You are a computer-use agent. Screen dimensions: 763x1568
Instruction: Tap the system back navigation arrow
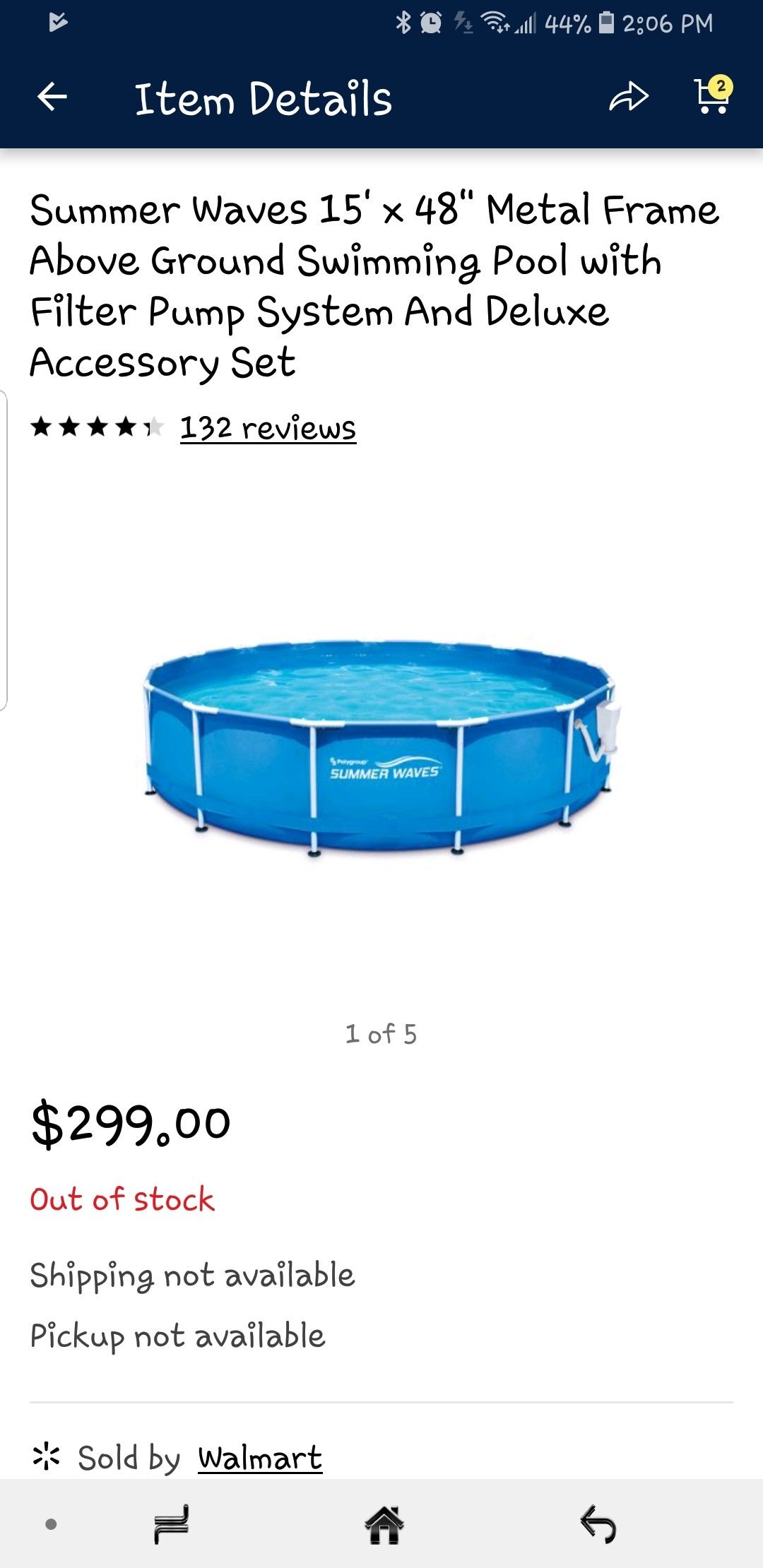click(x=598, y=1524)
